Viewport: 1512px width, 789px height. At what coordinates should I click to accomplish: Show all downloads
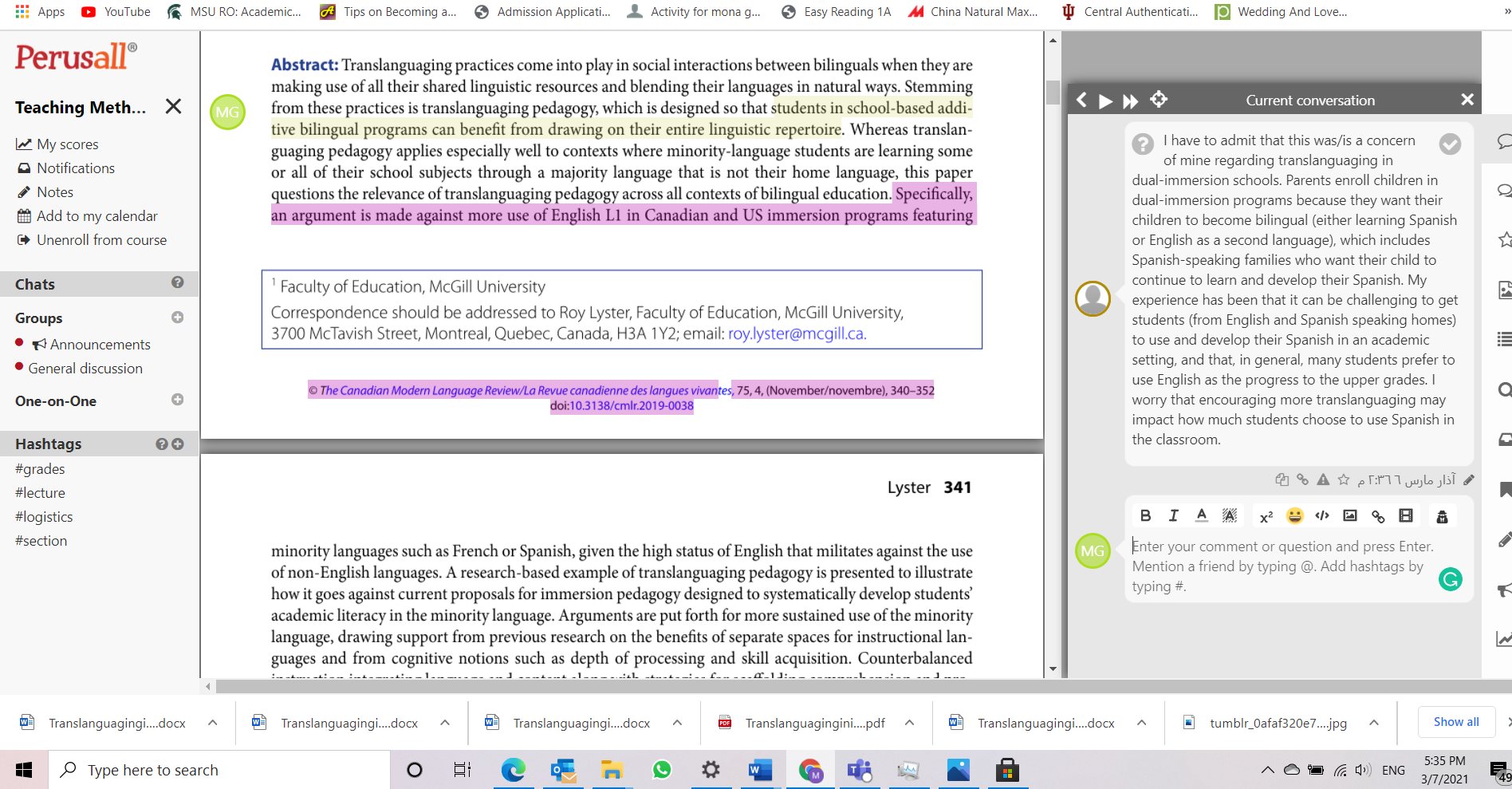click(1456, 722)
